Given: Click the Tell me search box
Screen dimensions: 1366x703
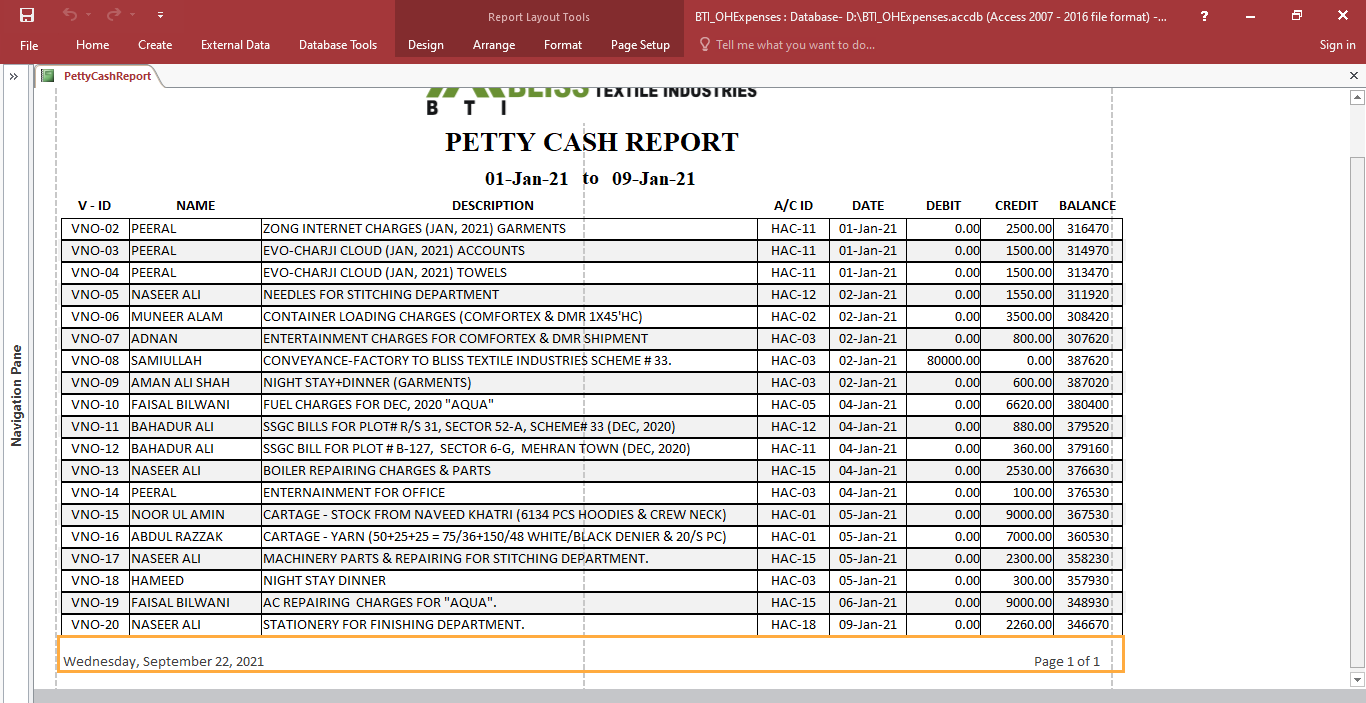Looking at the screenshot, I should [788, 45].
